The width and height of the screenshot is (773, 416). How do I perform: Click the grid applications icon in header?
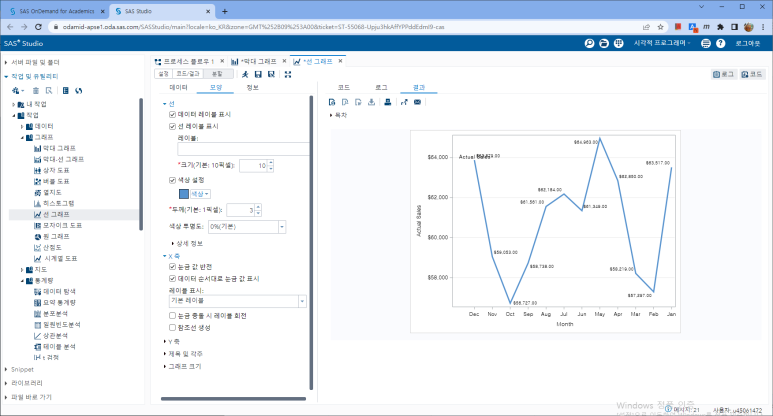pos(619,43)
